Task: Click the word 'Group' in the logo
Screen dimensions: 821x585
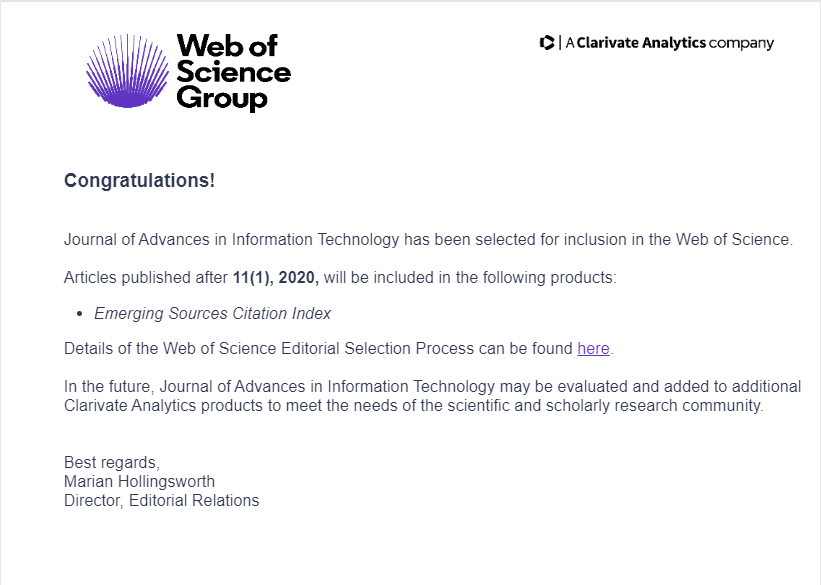Action: click(x=222, y=98)
